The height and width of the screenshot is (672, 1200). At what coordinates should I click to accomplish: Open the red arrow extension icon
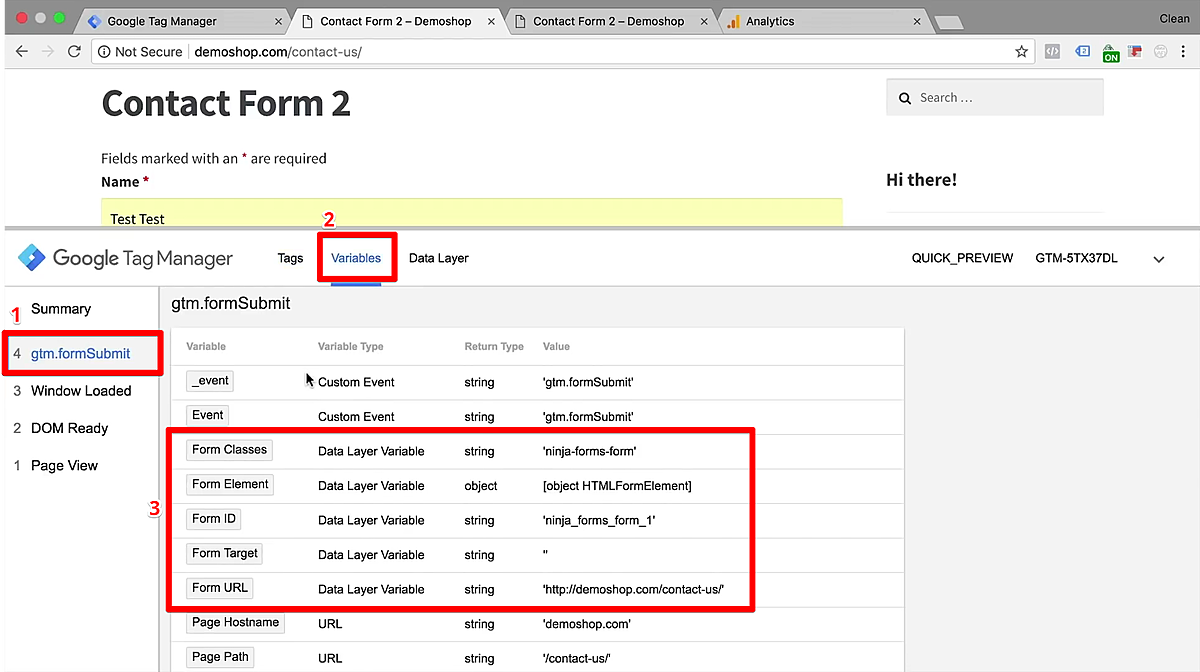pos(1135,51)
